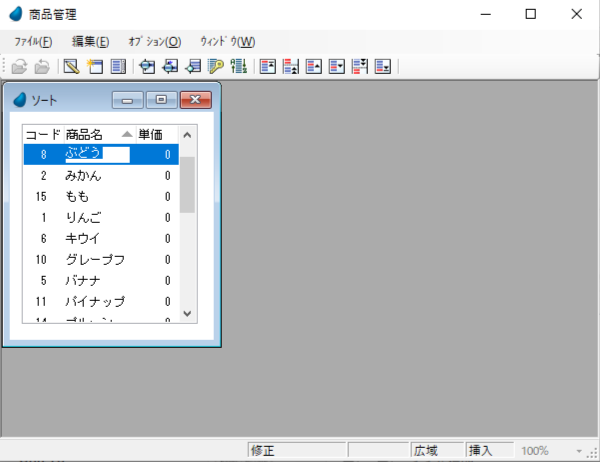Image resolution: width=600 pixels, height=462 pixels.
Task: Click the blue list view toolbar icon
Action: (x=118, y=67)
